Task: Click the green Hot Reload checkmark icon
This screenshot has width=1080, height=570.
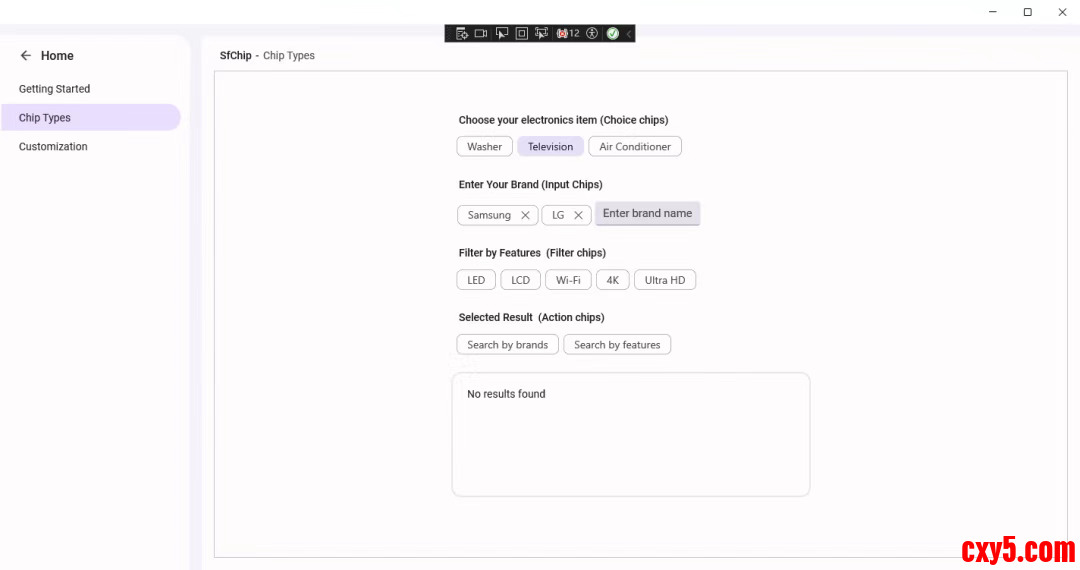Action: click(612, 33)
